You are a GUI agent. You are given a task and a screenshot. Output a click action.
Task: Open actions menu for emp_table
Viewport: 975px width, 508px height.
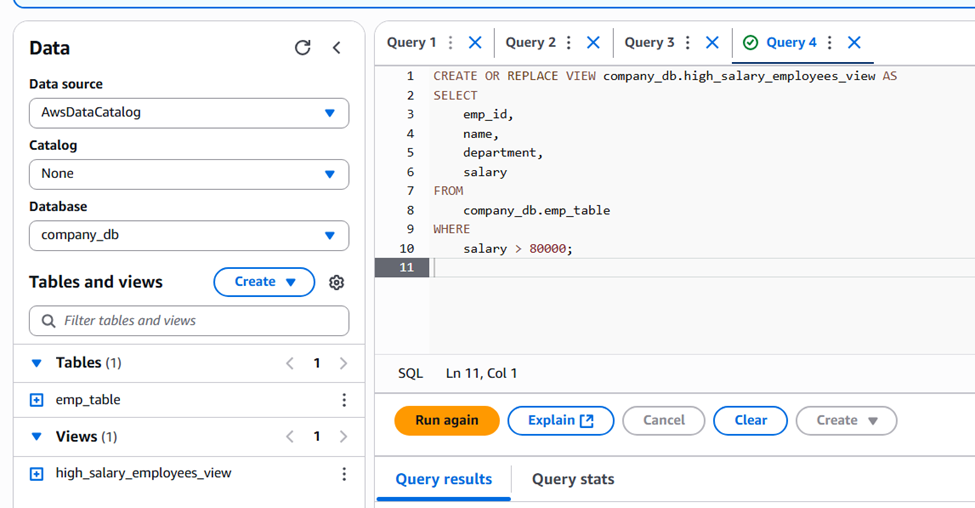344,400
